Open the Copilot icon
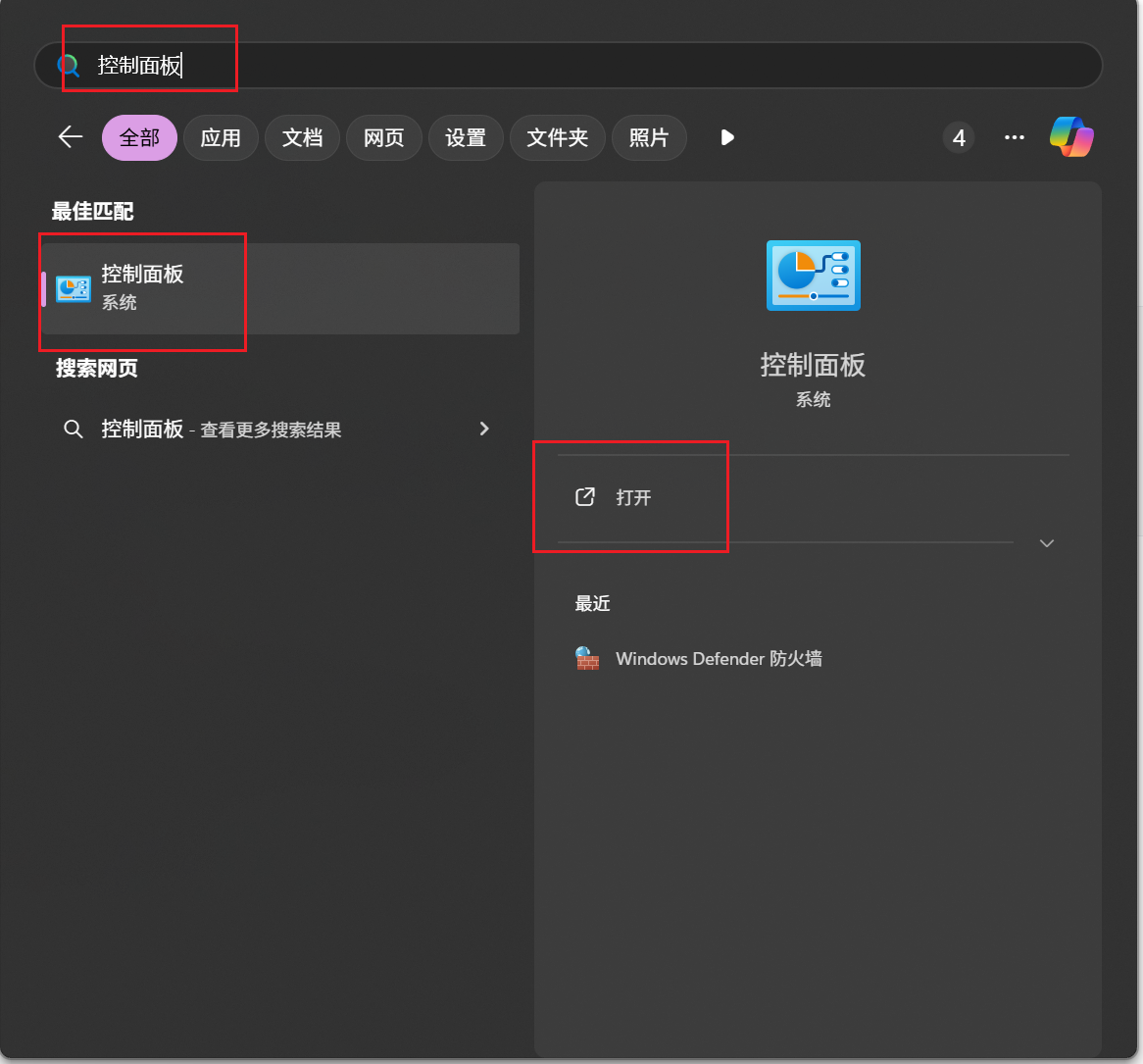The width and height of the screenshot is (1143, 1064). click(x=1071, y=137)
